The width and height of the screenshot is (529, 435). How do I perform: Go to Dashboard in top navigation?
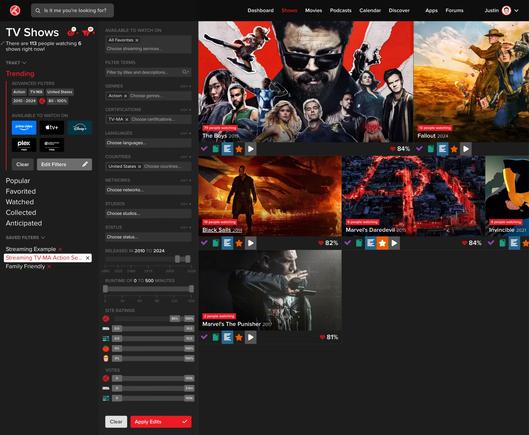pos(260,10)
